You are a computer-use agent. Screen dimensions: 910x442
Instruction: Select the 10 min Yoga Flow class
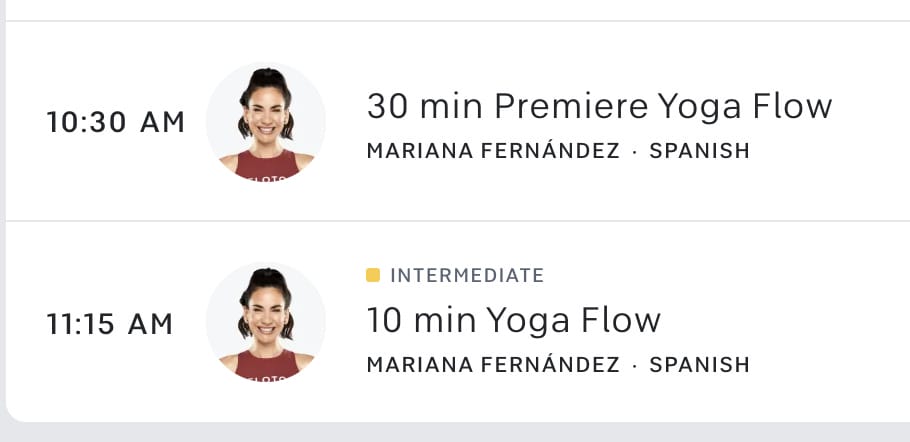coord(513,320)
